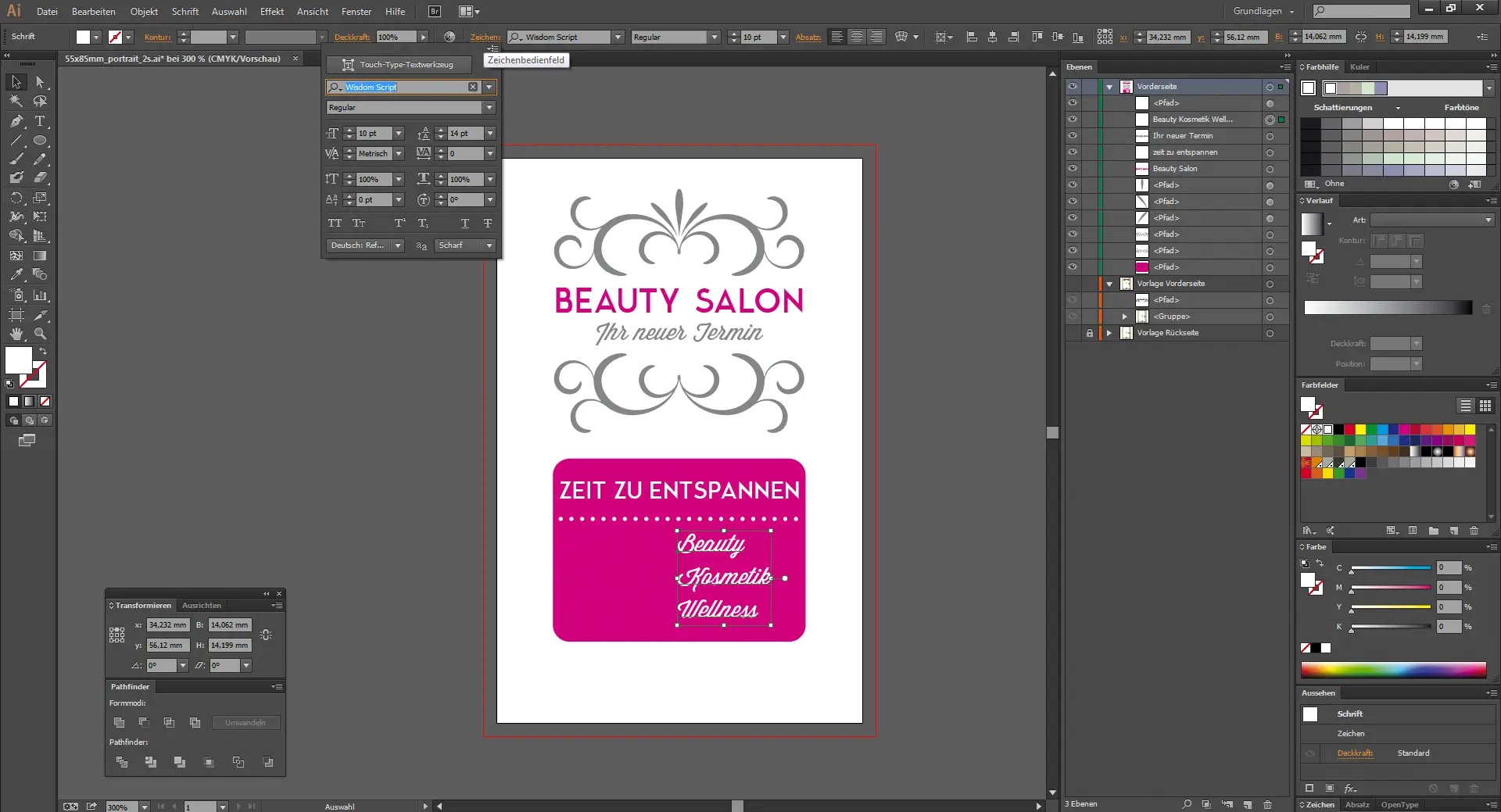Select the Ellipse tool

coord(40,141)
